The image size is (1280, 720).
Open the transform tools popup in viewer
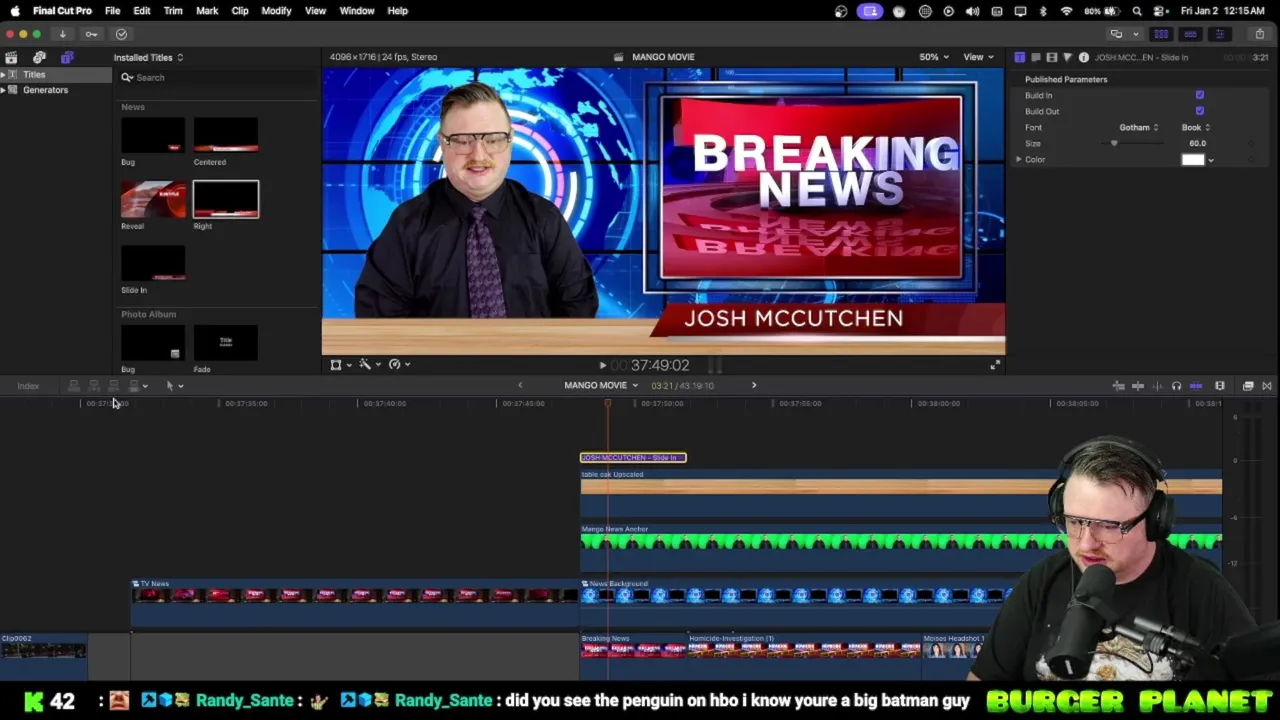(x=340, y=365)
